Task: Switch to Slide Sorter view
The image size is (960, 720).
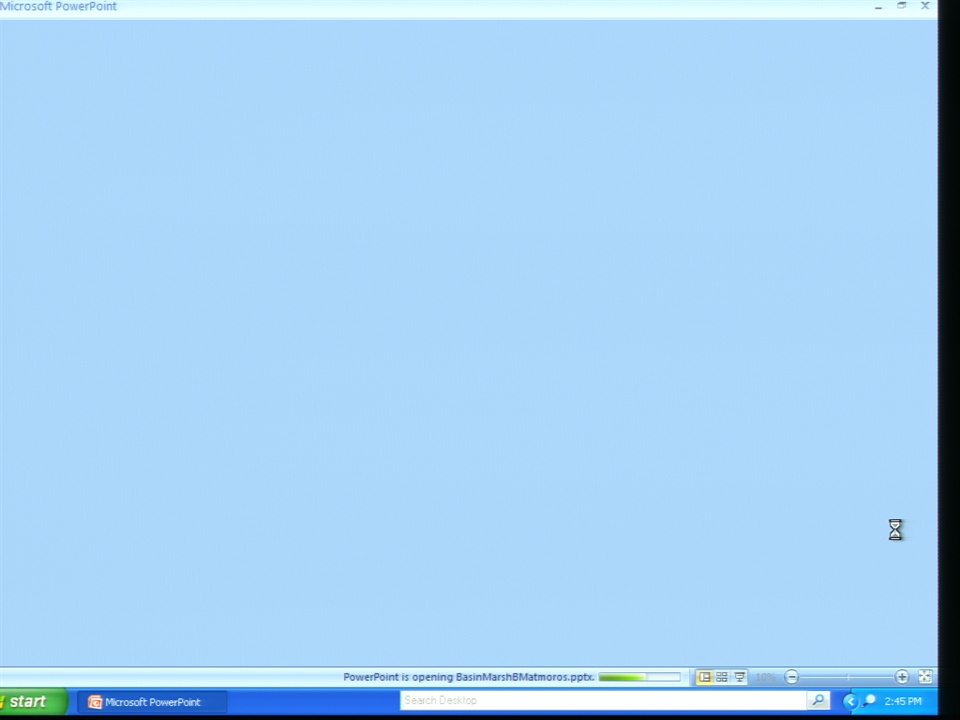Action: tap(722, 677)
